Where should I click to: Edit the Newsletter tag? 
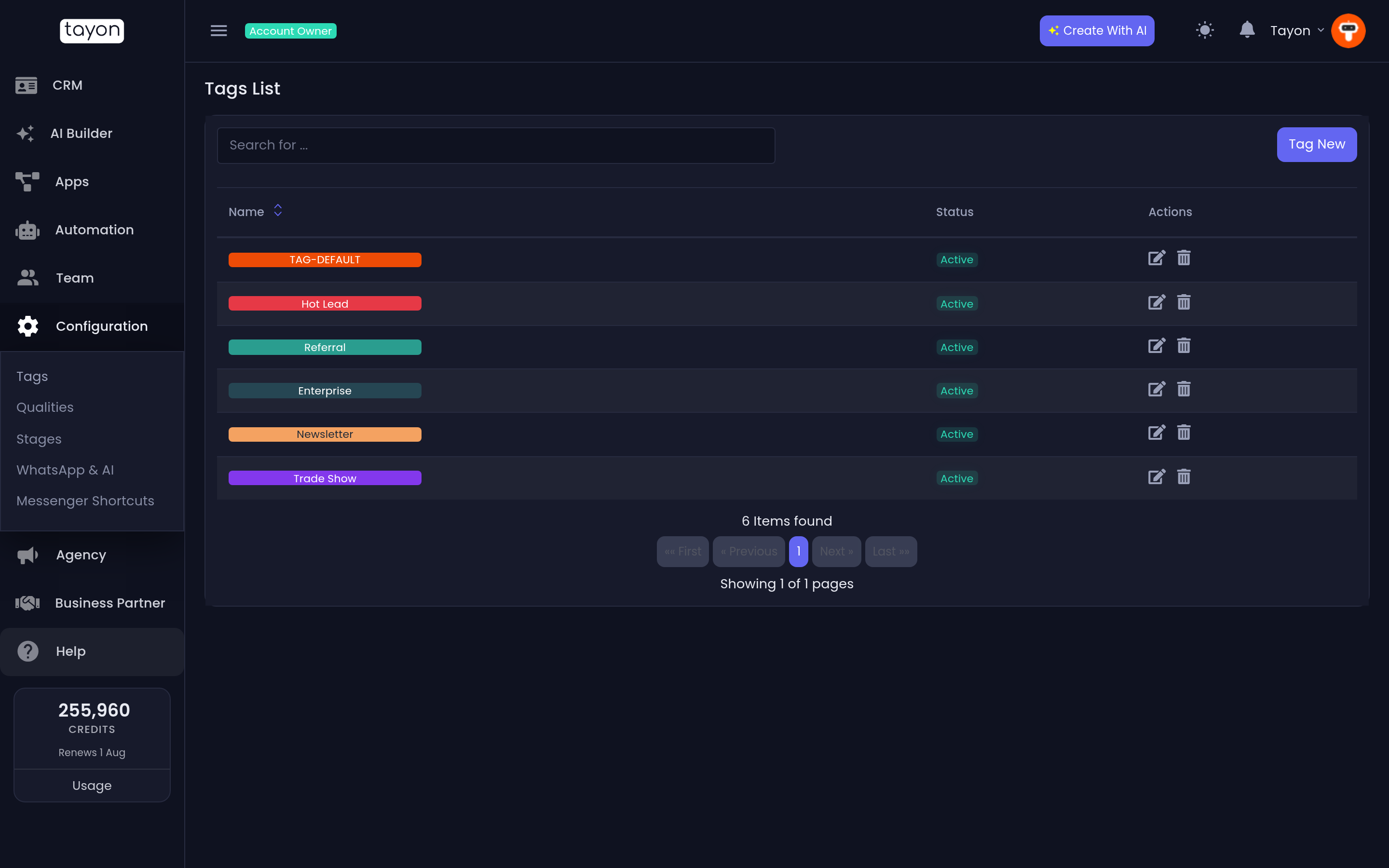point(1157,433)
